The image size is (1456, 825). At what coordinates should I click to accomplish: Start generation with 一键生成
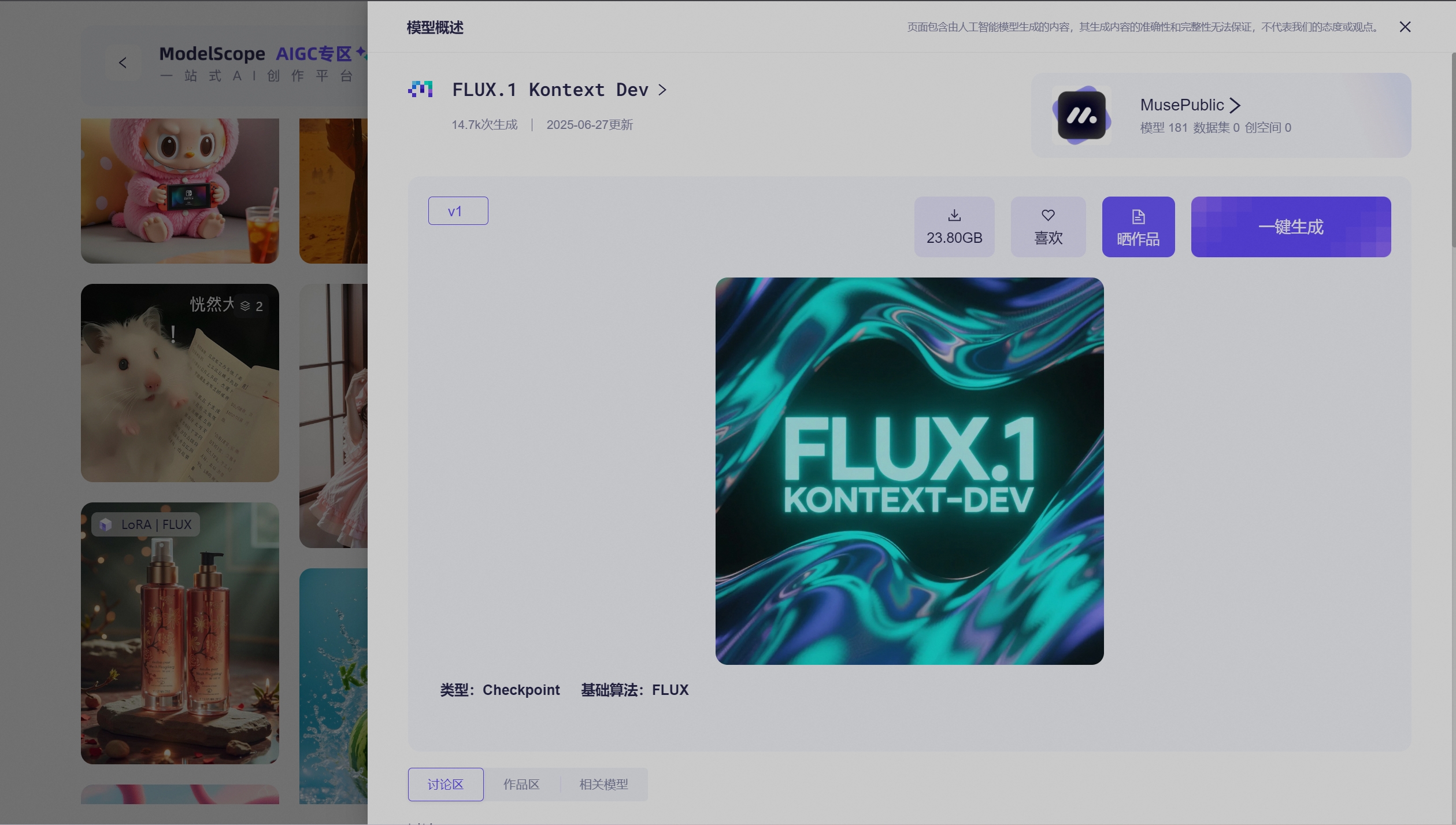click(1291, 227)
